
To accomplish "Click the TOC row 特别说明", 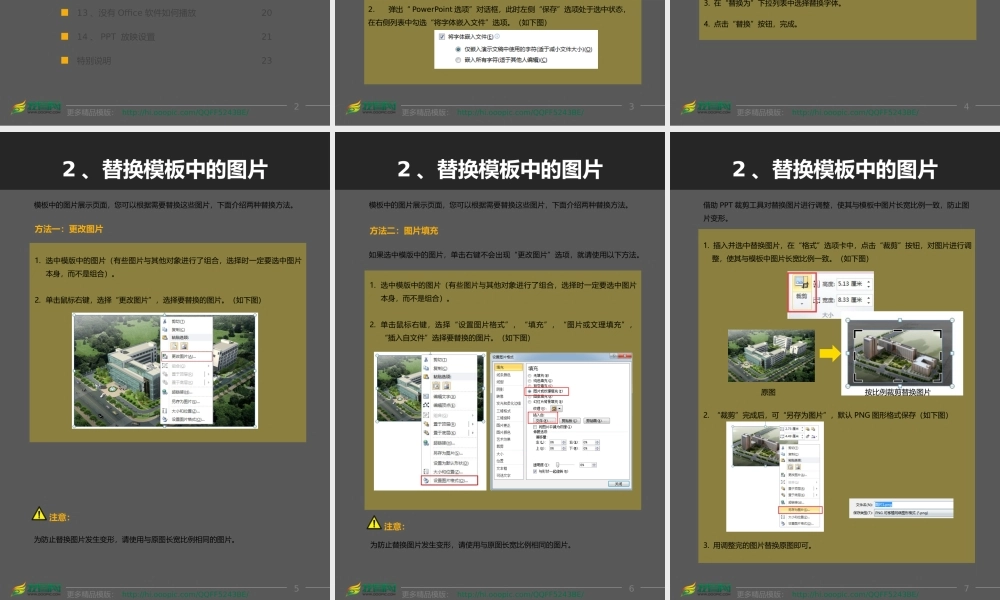I will pyautogui.click(x=166, y=61).
